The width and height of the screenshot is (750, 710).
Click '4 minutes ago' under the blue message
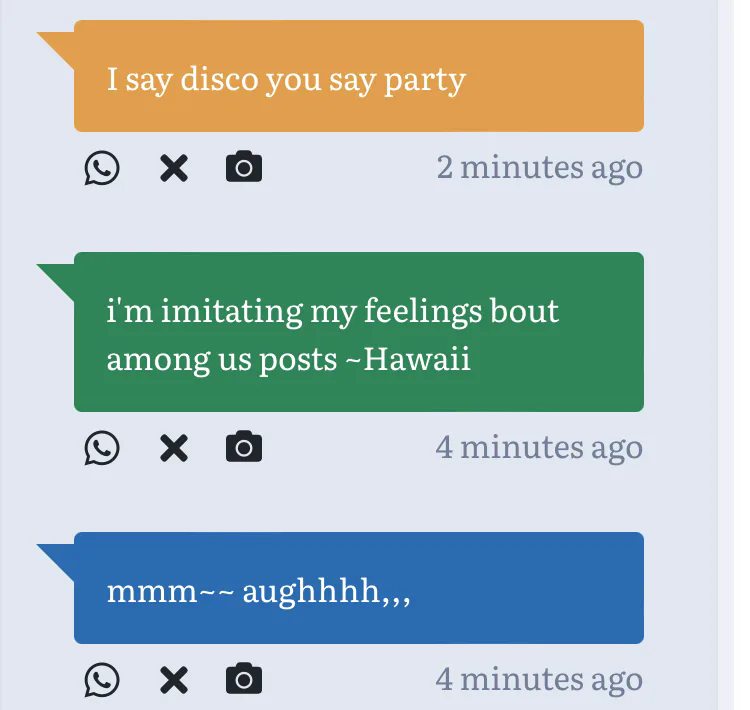(x=539, y=680)
